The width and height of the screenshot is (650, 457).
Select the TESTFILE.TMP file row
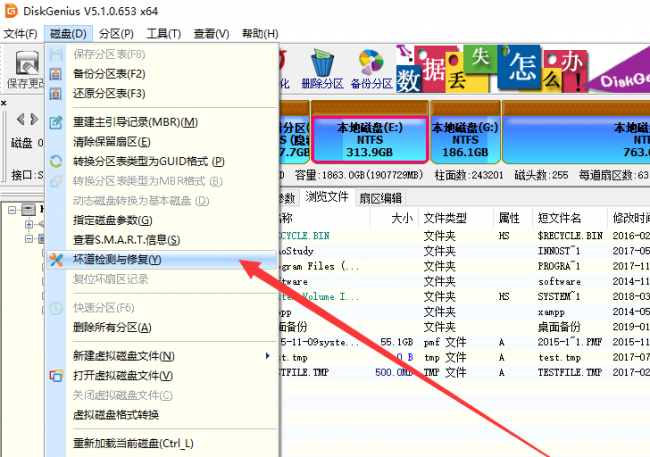[x=465, y=373]
